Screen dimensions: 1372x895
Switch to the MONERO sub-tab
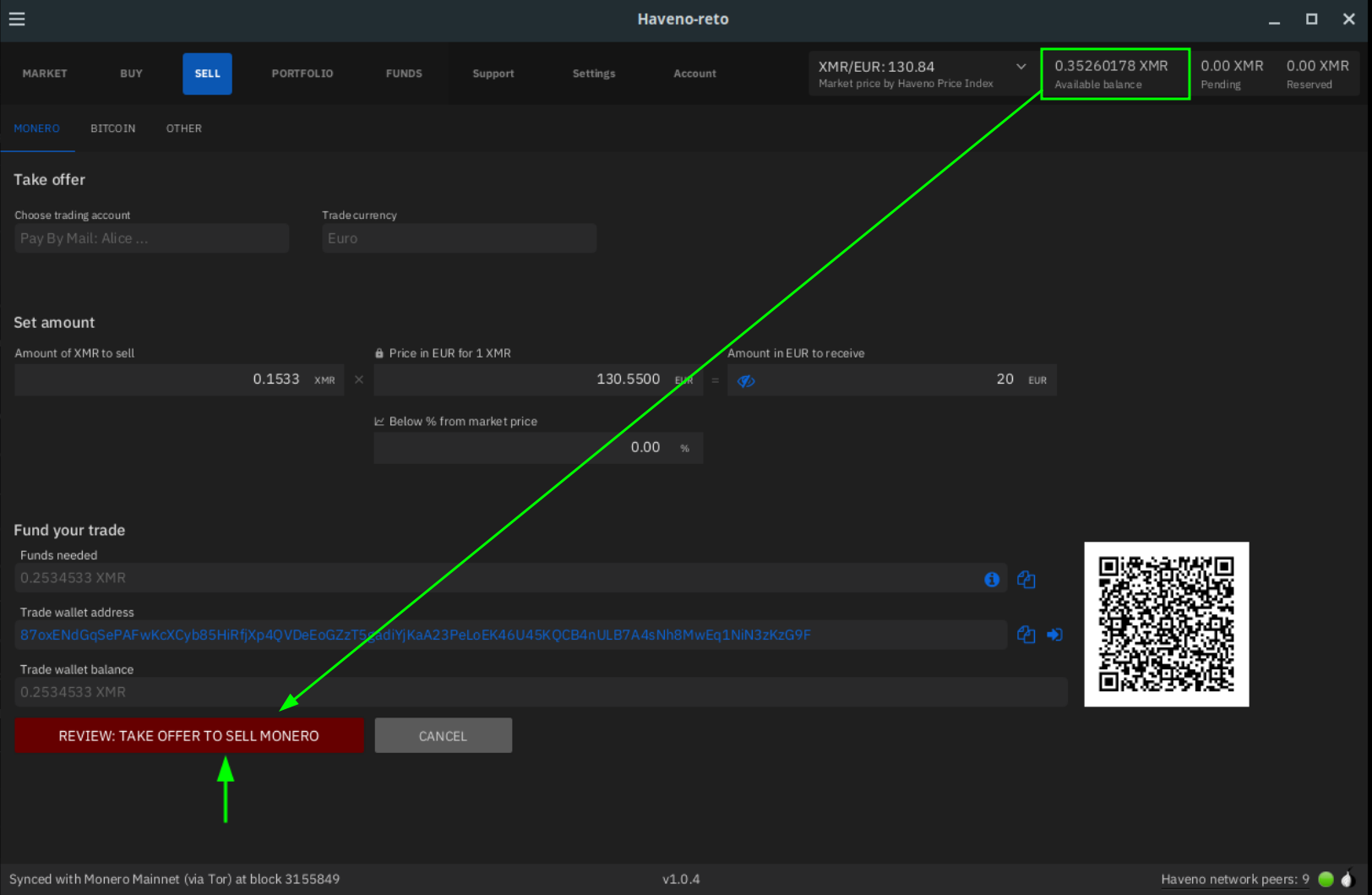(x=37, y=128)
